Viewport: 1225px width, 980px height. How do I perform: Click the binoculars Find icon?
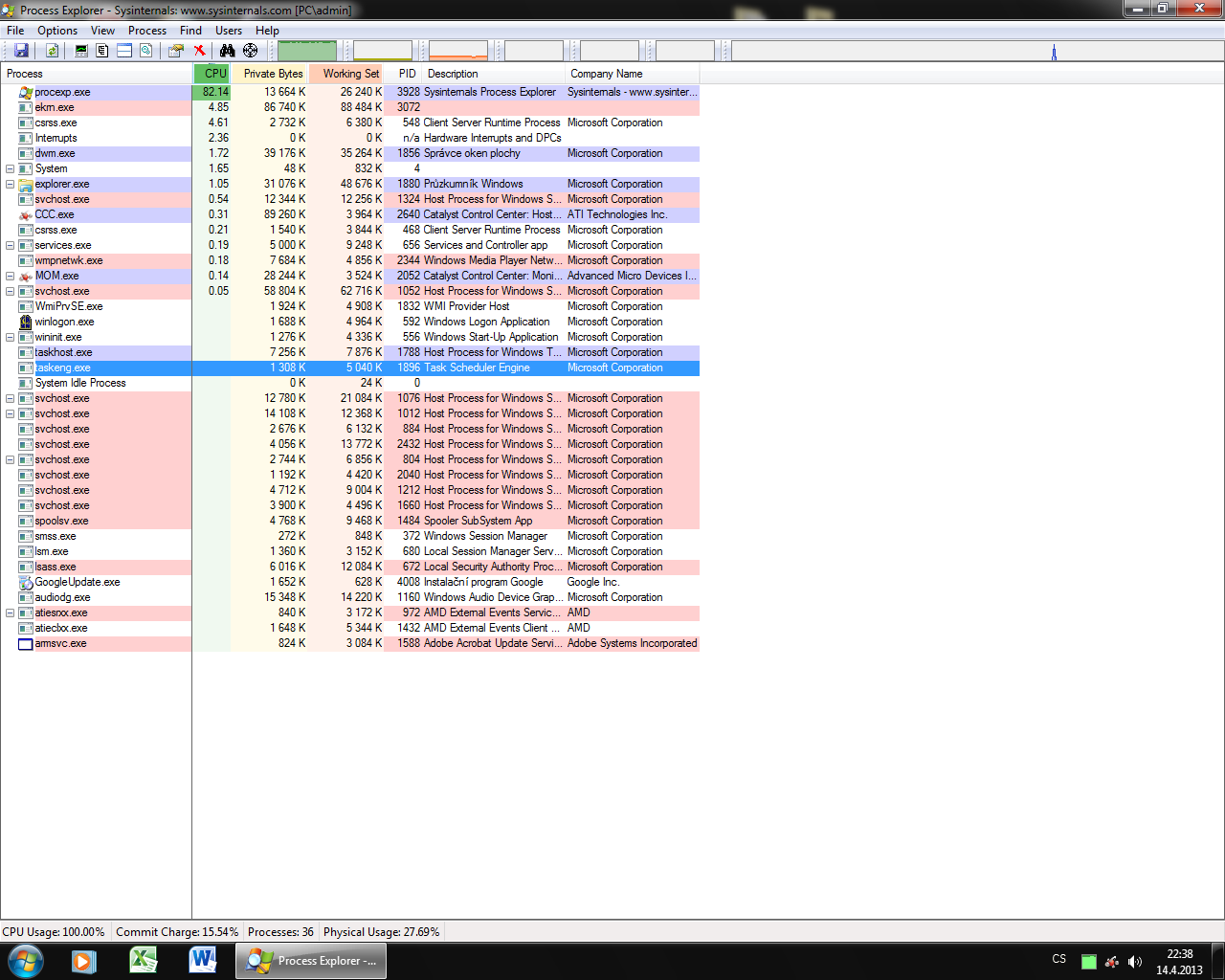click(x=227, y=51)
